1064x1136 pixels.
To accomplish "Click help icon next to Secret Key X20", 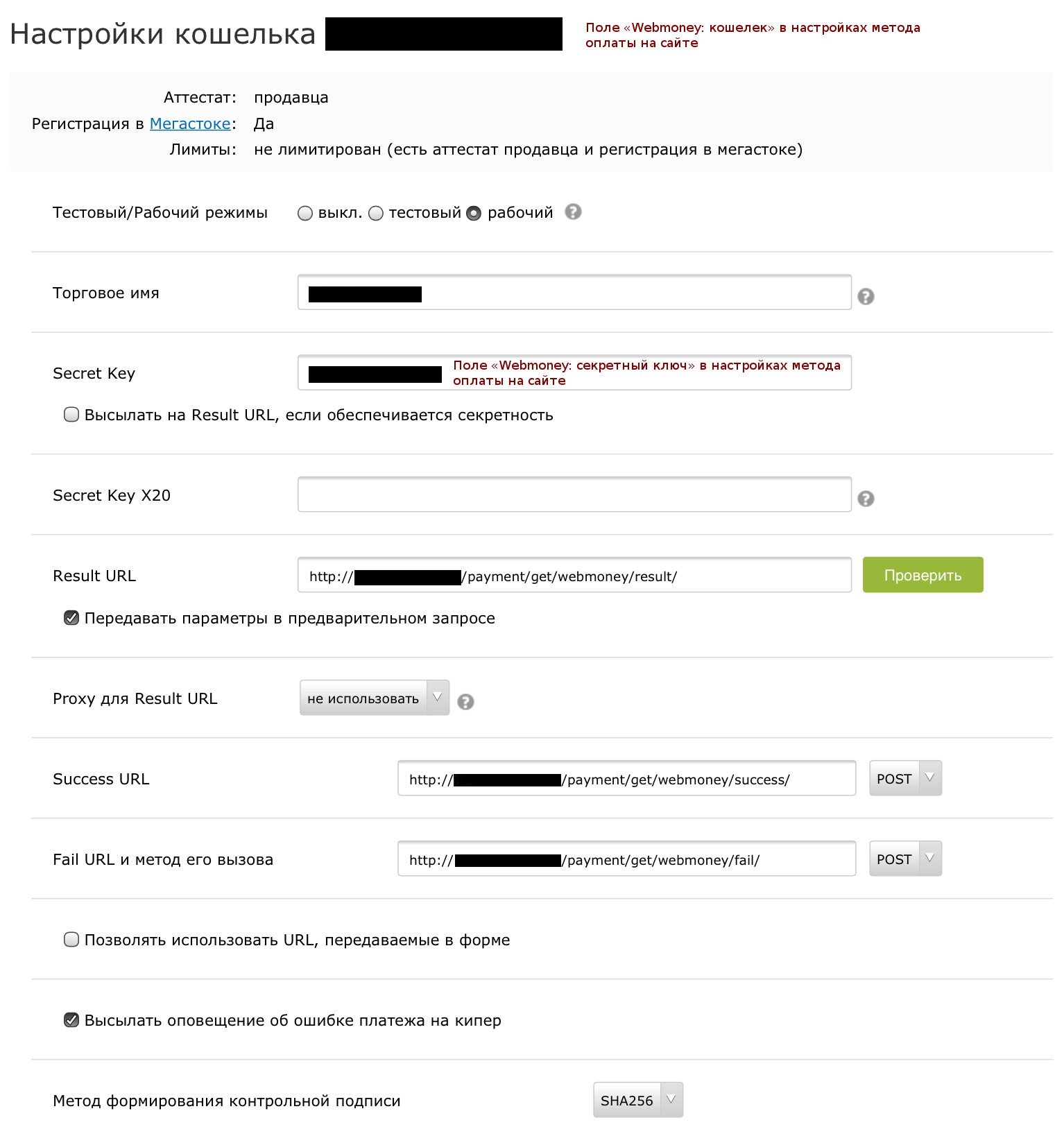I will click(866, 499).
